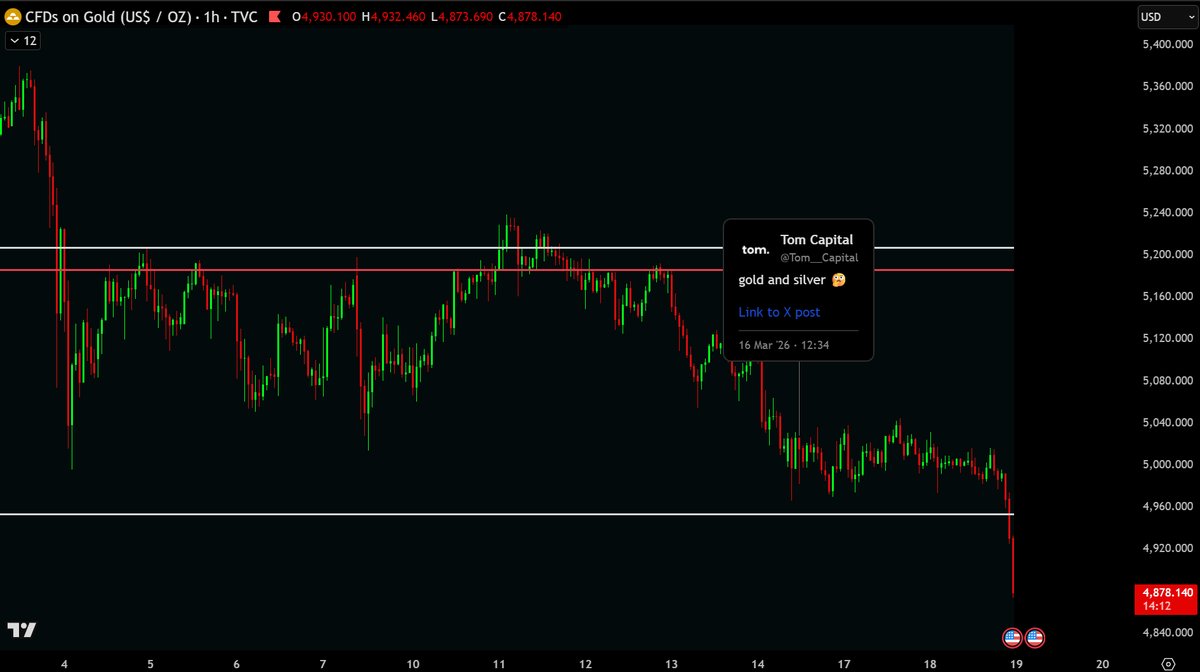Screen dimensions: 1200x672
Task: Click the date label 10 on time axis
Action: coord(413,663)
